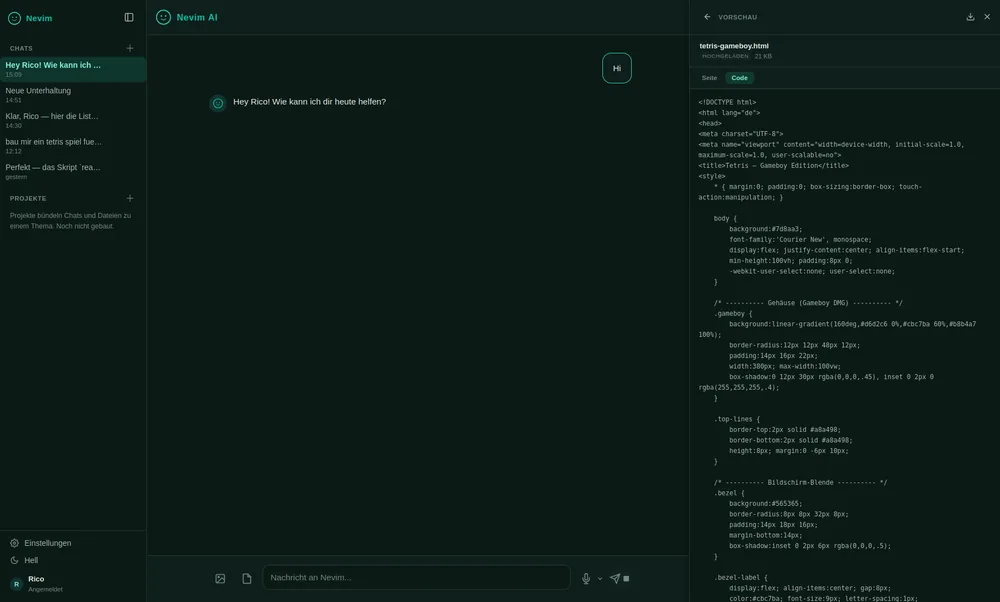This screenshot has width=1000, height=602.
Task: Open chat 'bau mir ein tetris spiel fue...'
Action: (73, 145)
